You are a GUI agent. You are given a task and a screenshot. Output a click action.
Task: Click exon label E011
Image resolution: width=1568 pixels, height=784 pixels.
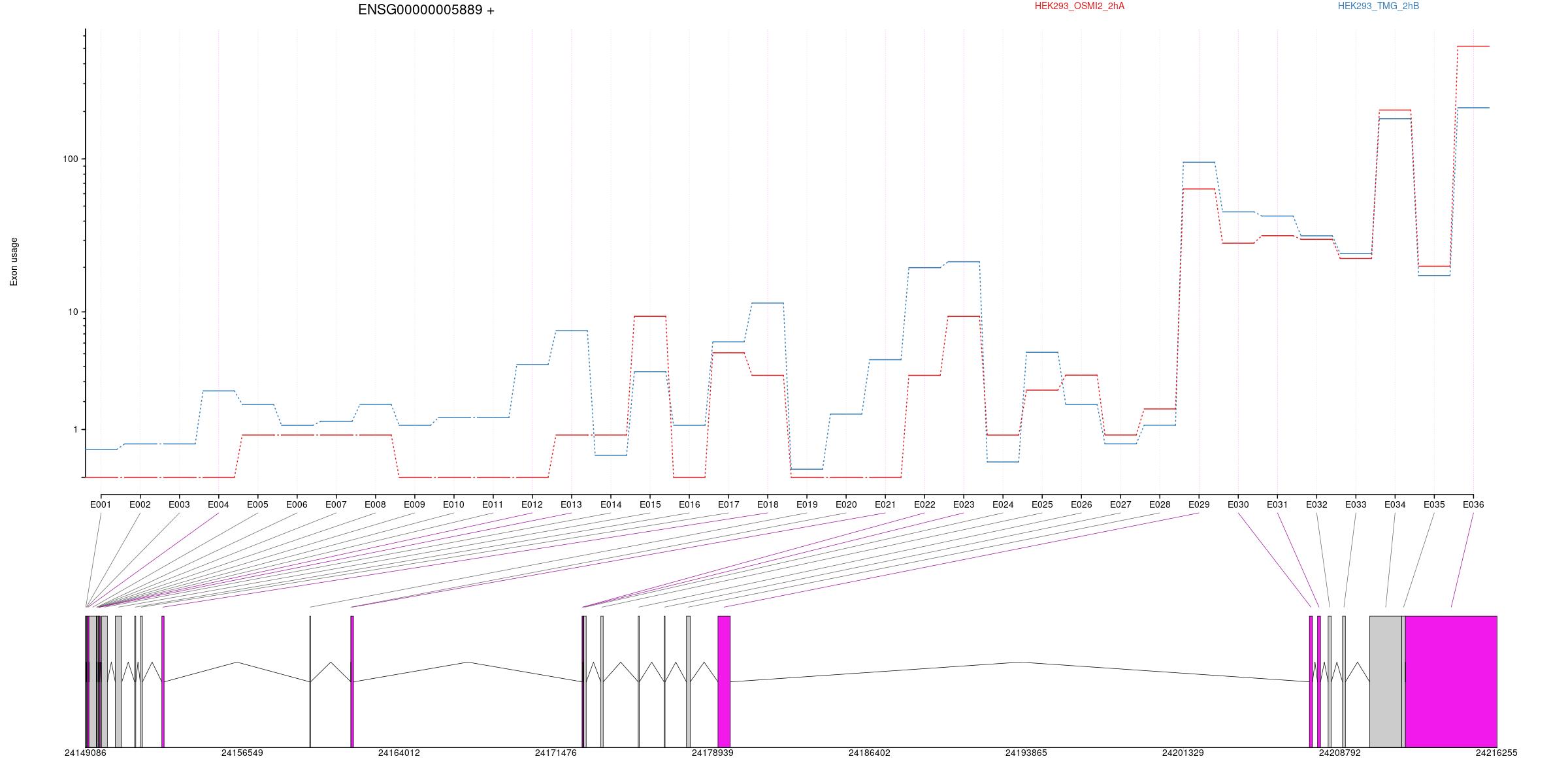(x=493, y=504)
